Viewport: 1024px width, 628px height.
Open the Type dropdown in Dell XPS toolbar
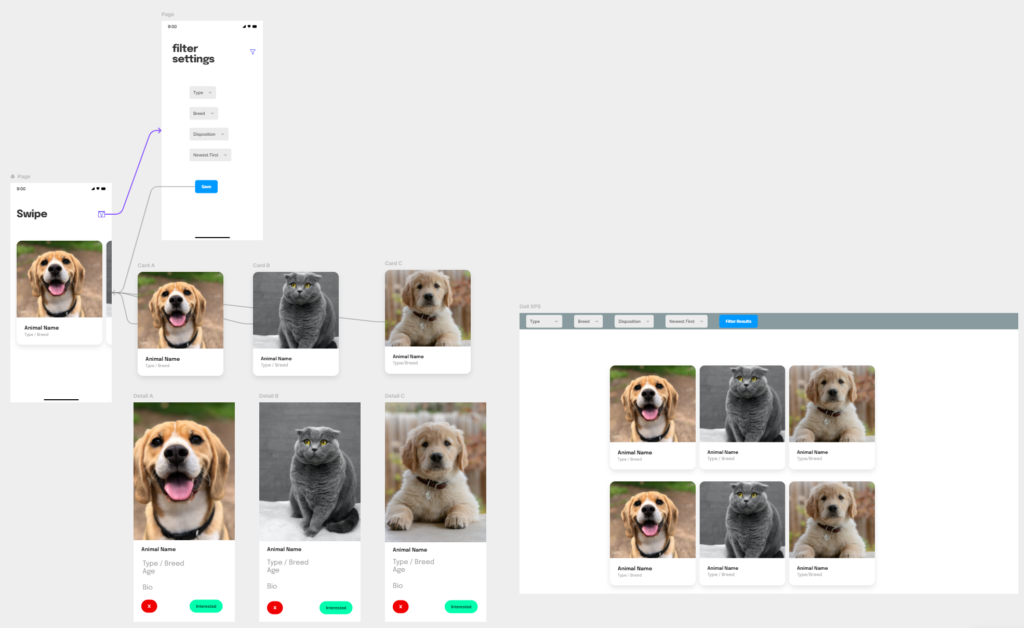pyautogui.click(x=543, y=321)
